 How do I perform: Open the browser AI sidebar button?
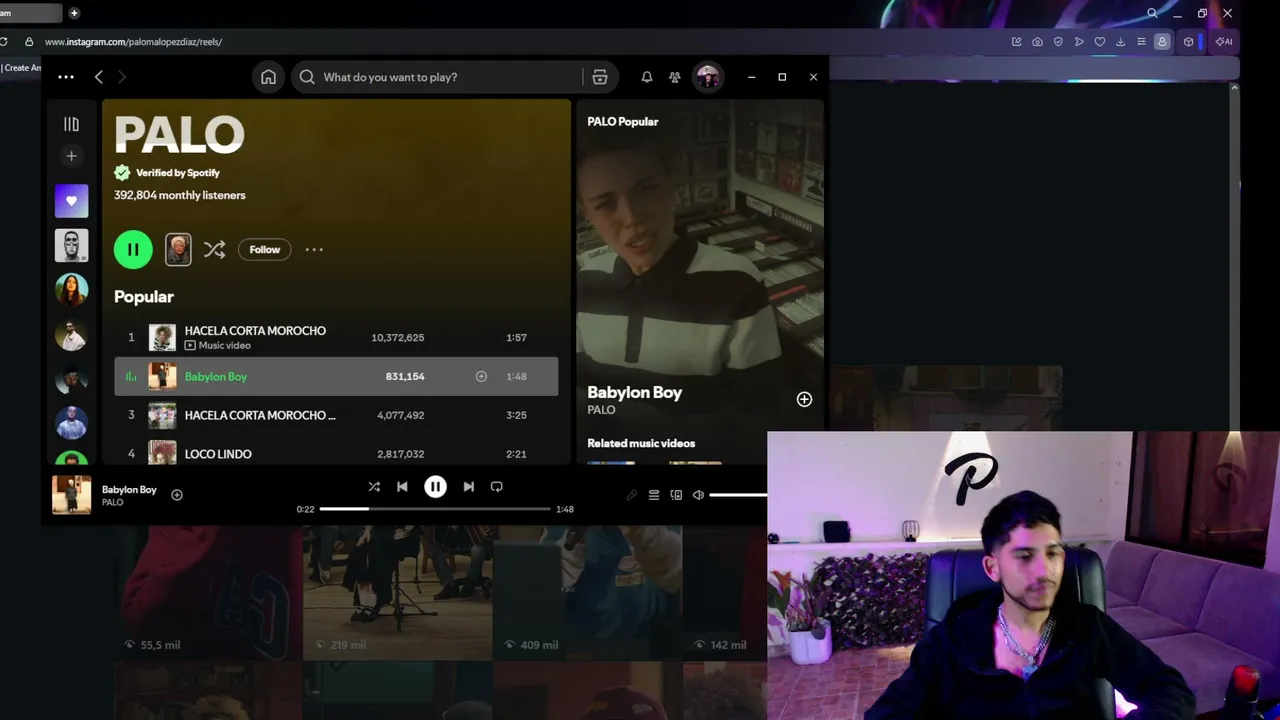[x=1223, y=42]
